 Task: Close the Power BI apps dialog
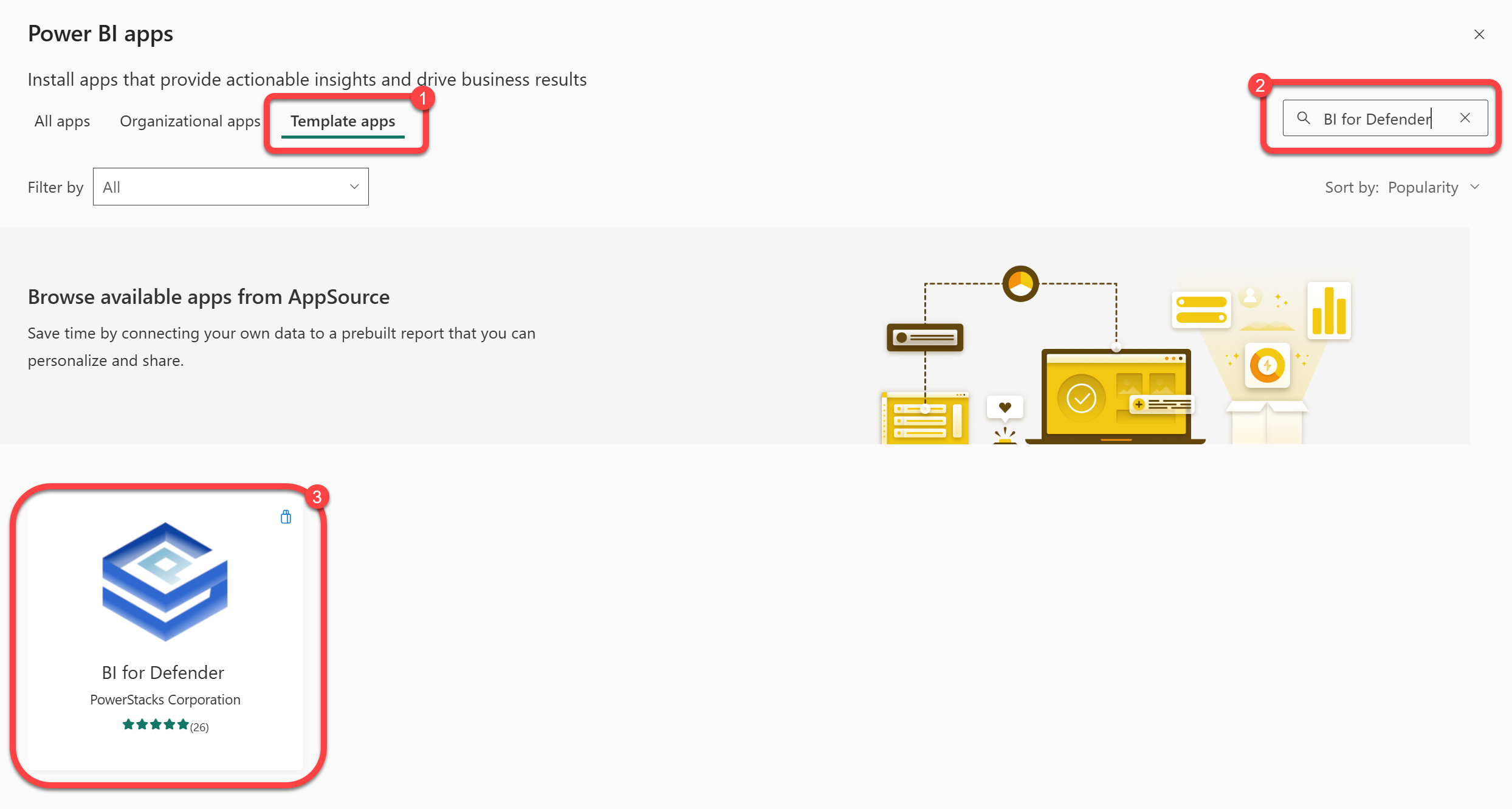(x=1479, y=35)
